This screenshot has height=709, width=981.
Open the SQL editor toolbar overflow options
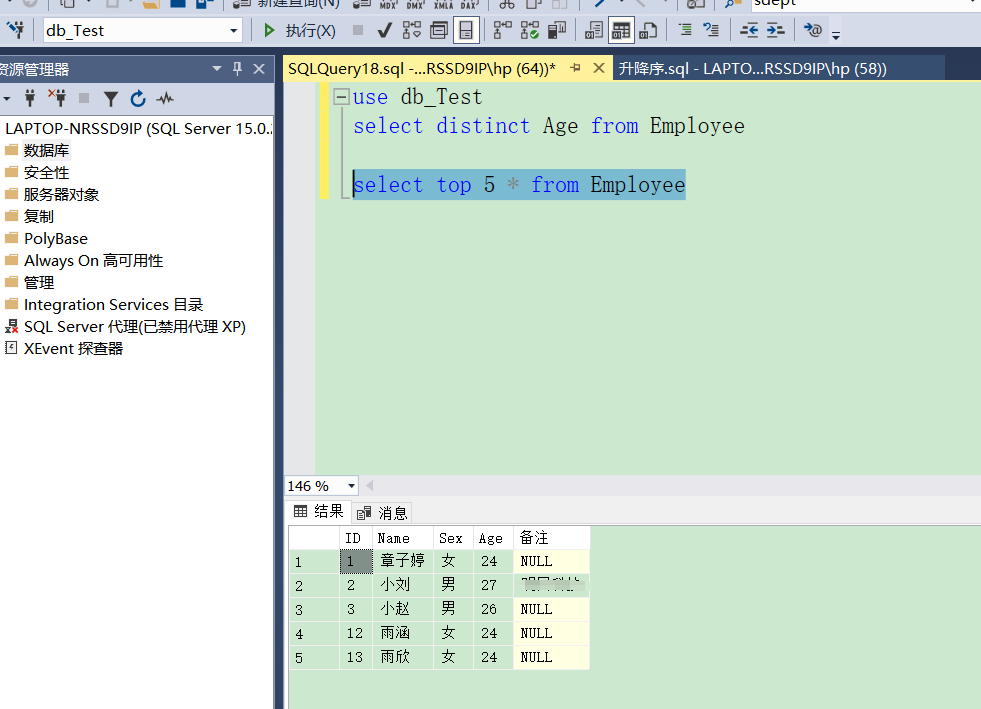point(836,35)
